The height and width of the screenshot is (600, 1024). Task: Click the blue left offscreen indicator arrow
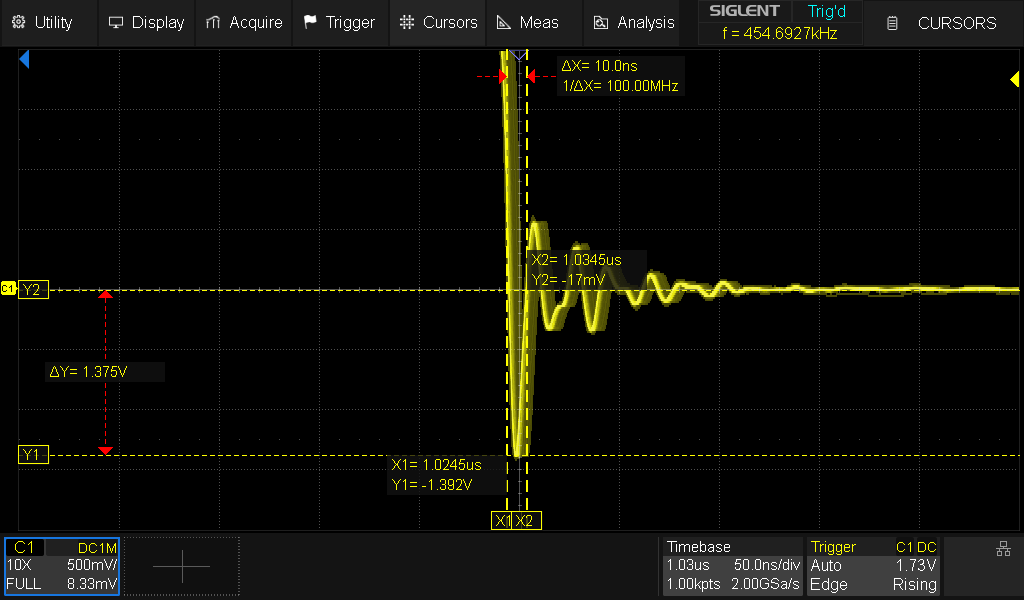click(24, 61)
